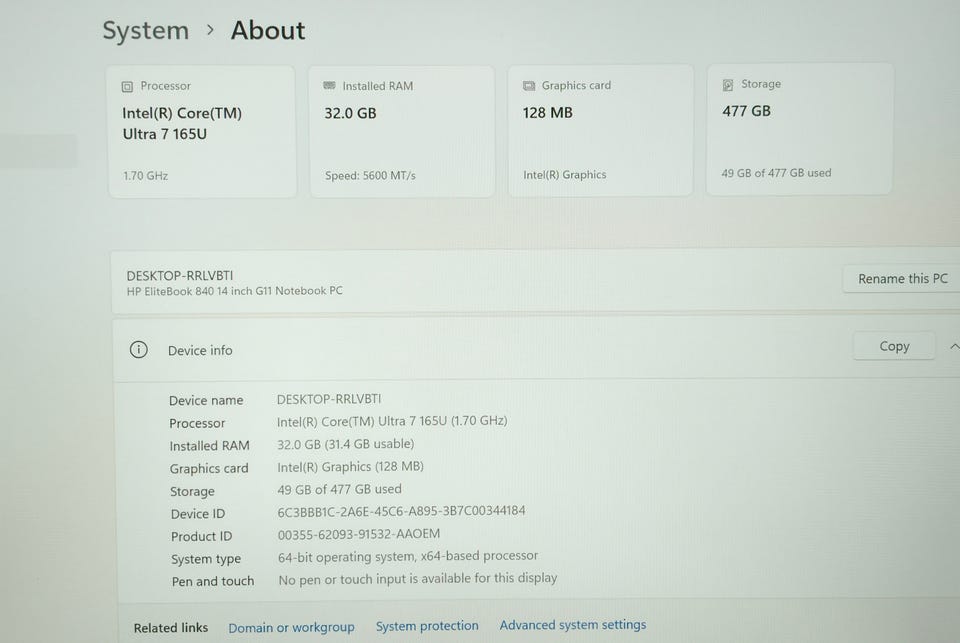This screenshot has width=960, height=643.
Task: Select the 477 GB storage value
Action: tap(746, 111)
